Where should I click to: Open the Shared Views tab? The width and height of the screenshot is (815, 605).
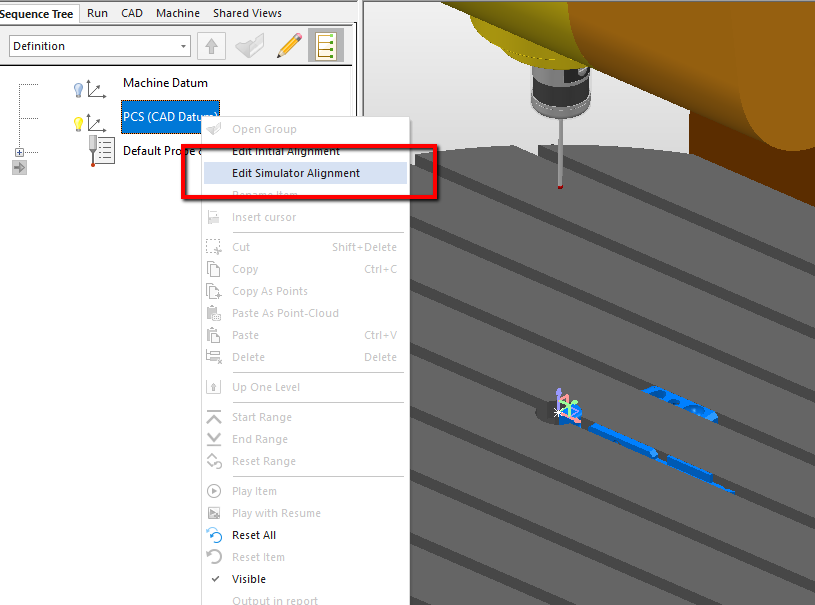(x=247, y=13)
